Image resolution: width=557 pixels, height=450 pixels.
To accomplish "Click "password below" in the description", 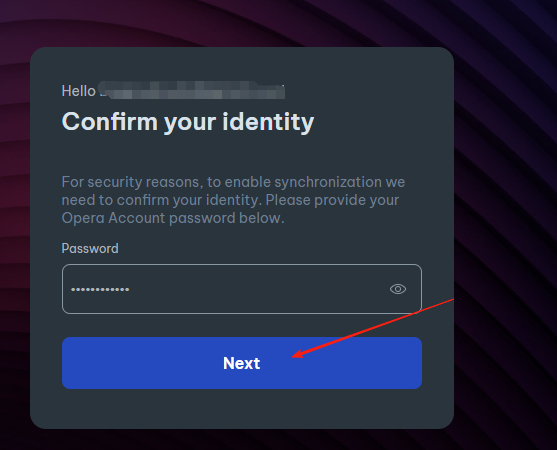I will [x=227, y=218].
